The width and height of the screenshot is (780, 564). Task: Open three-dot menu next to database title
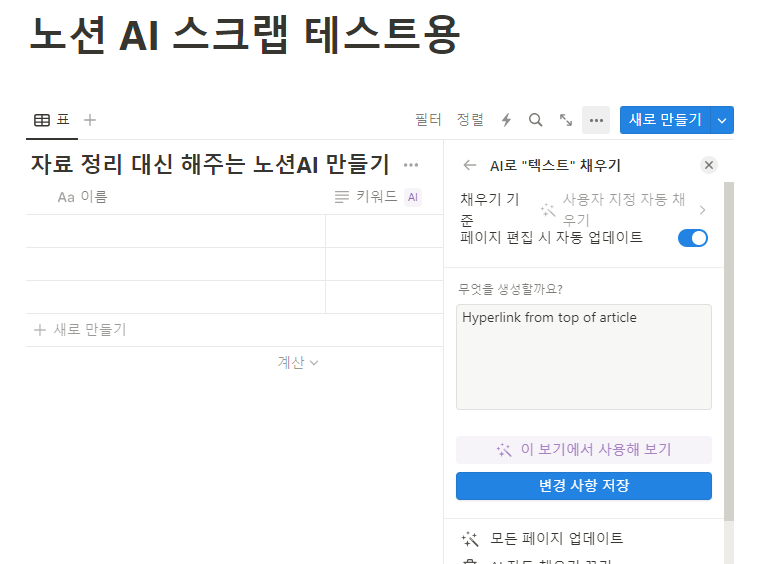[x=411, y=165]
